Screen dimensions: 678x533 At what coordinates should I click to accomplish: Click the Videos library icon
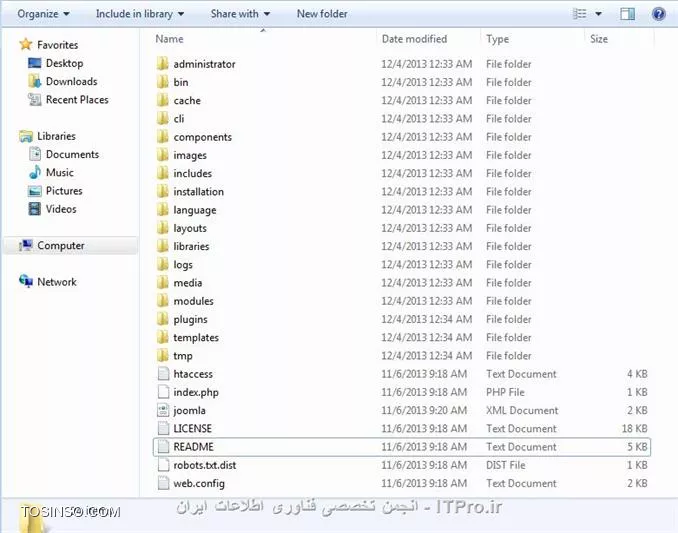(35, 209)
